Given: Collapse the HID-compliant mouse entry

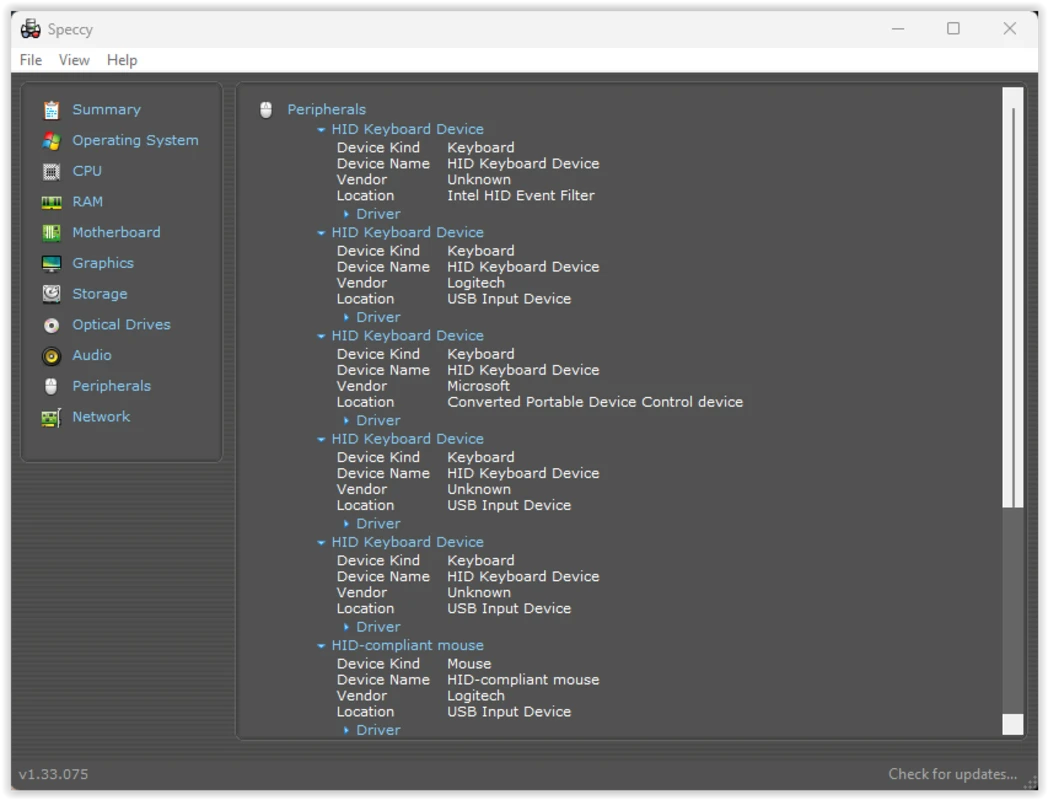Looking at the screenshot, I should (x=322, y=645).
